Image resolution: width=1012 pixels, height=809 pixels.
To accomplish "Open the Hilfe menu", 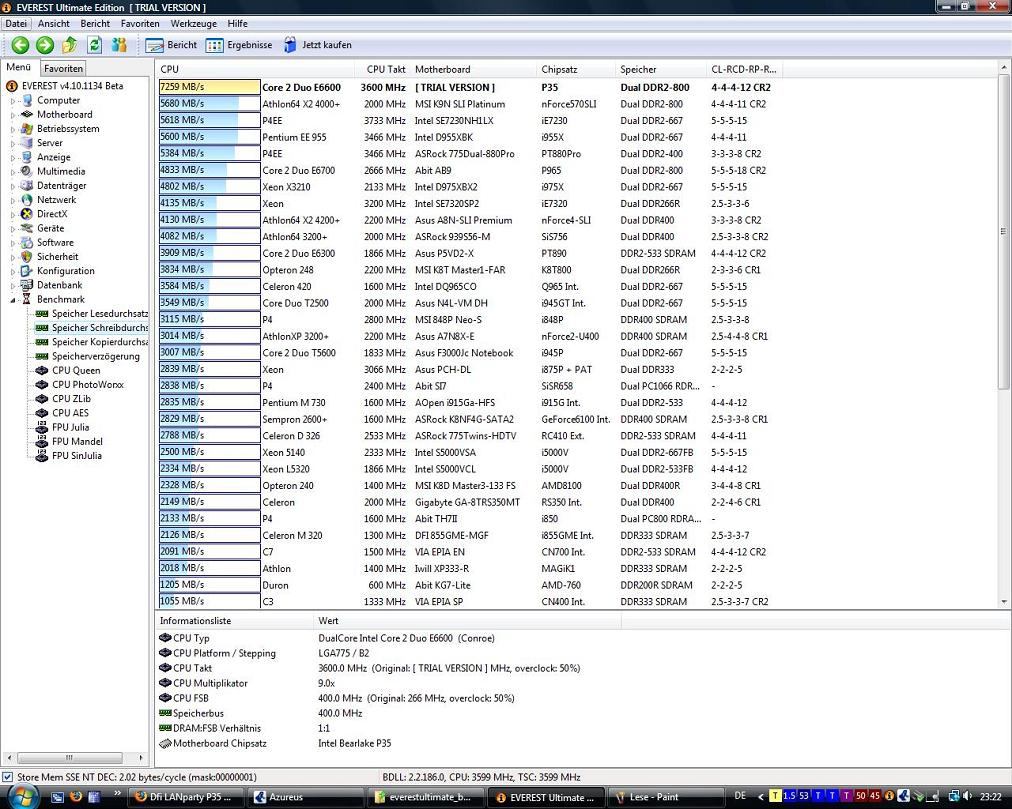I will (238, 23).
